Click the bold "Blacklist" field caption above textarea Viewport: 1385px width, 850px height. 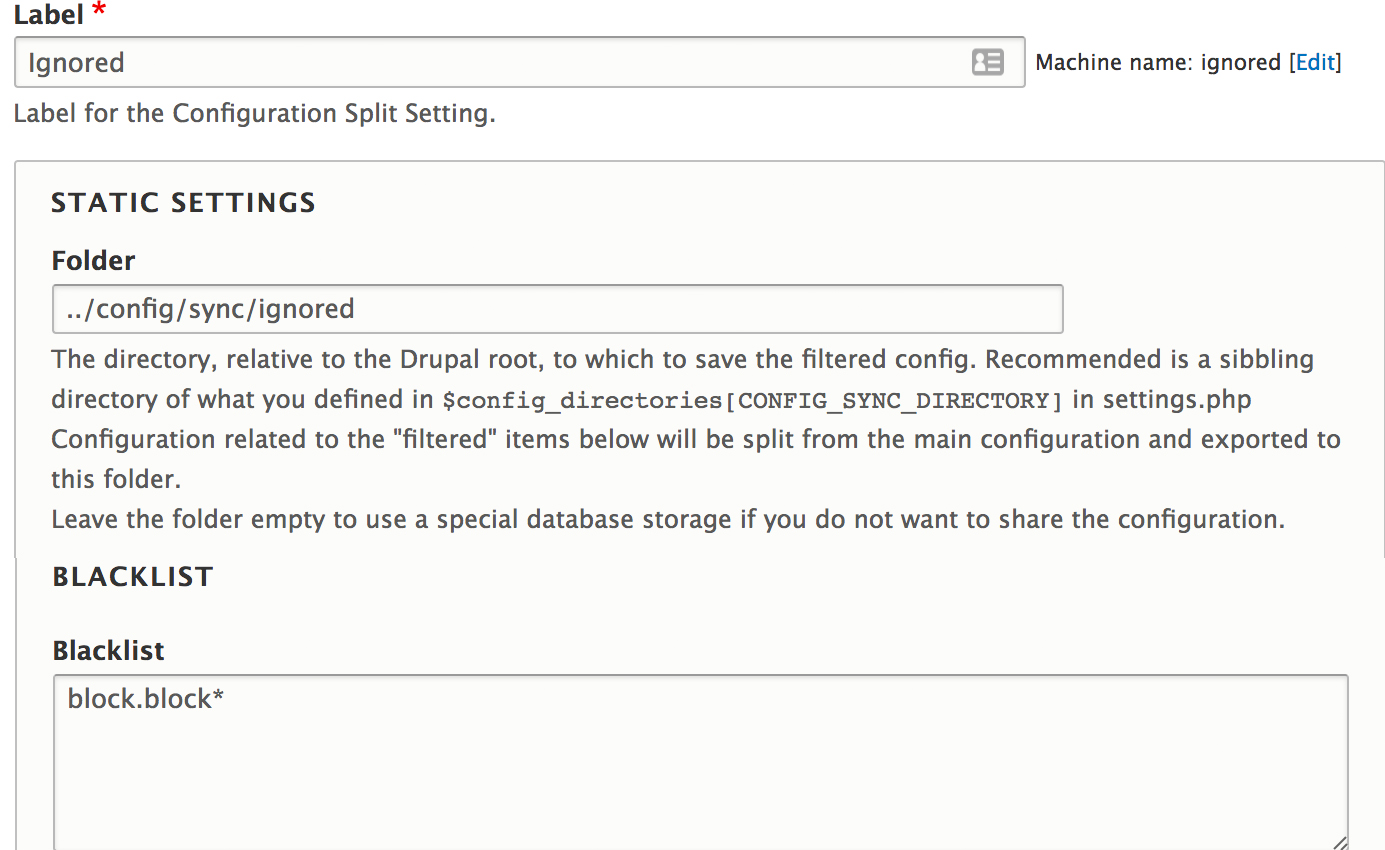click(x=108, y=650)
